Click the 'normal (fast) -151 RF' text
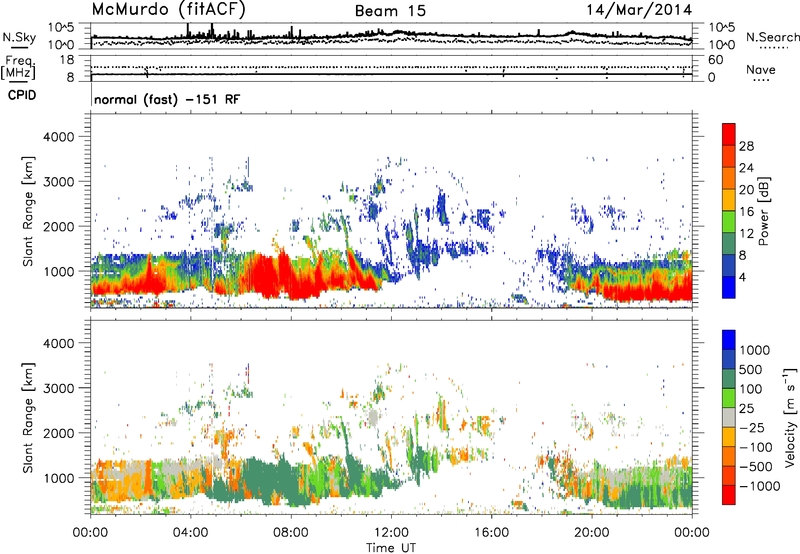Viewport: 800px width, 554px height. 167,99
